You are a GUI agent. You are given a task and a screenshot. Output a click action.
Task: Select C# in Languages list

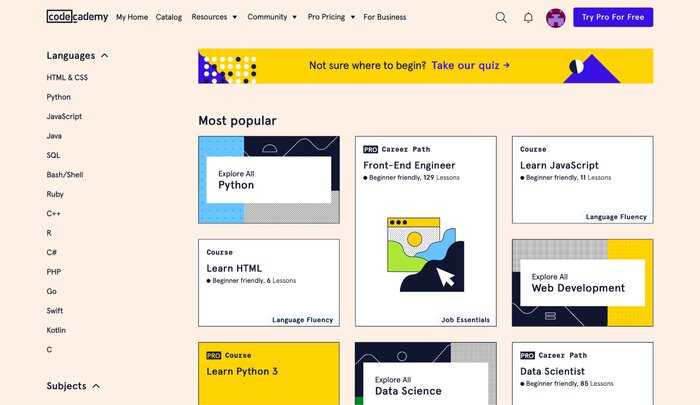coord(52,252)
